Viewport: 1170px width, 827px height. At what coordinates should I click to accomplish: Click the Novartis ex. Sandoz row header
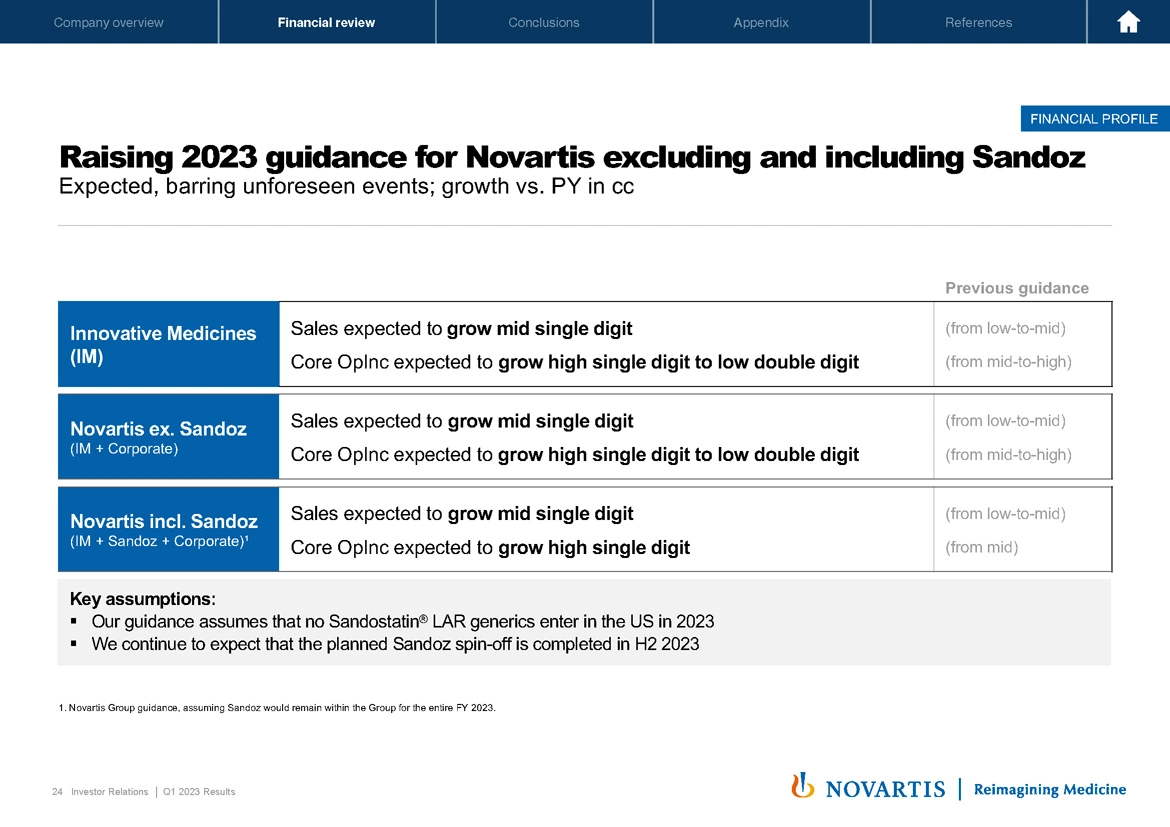[x=168, y=436]
